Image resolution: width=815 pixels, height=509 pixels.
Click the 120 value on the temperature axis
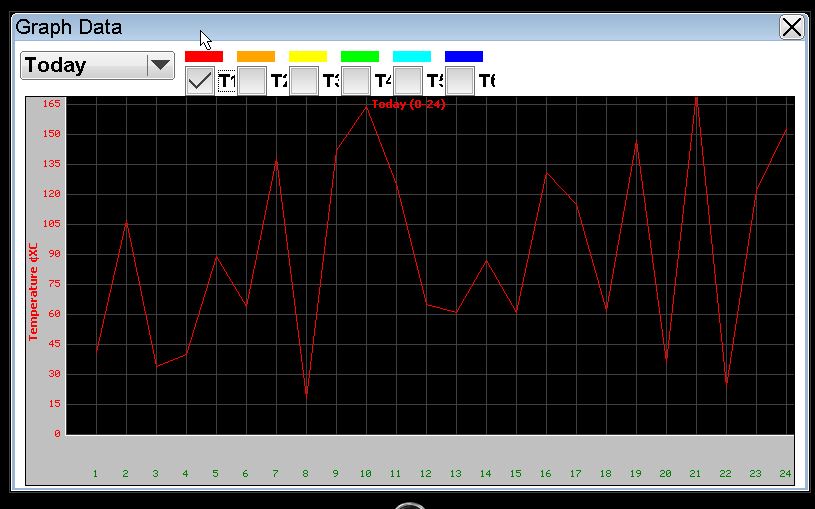[x=51, y=194]
